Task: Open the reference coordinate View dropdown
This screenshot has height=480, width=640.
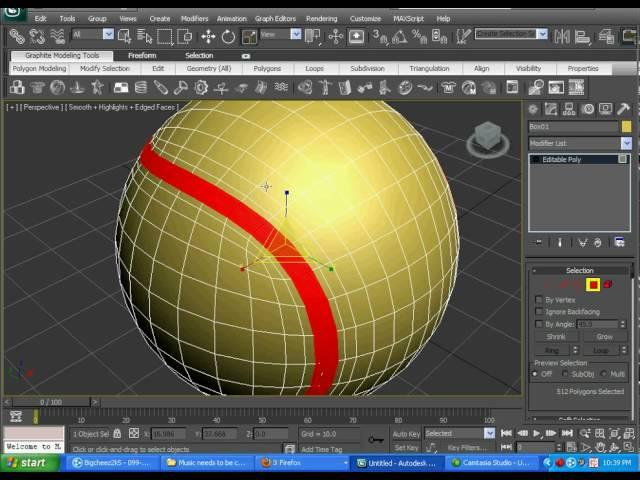Action: click(296, 35)
